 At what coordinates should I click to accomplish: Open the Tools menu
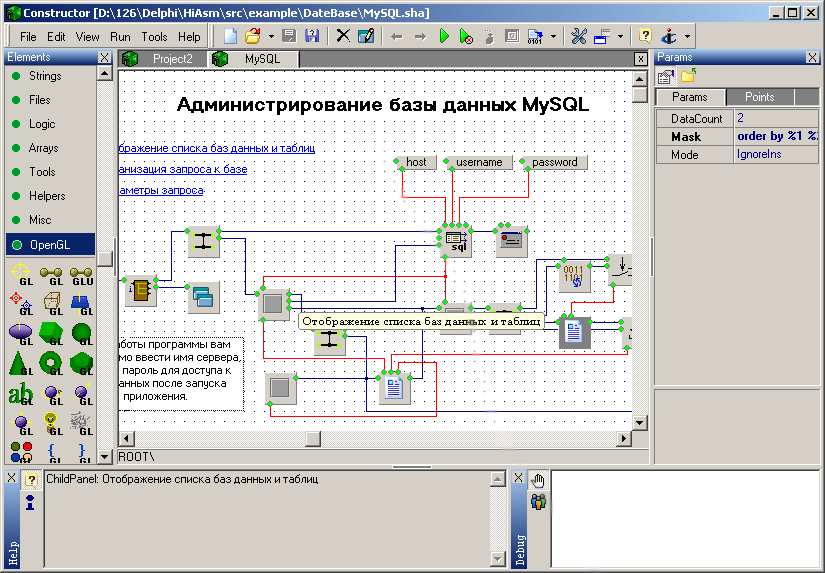(154, 36)
